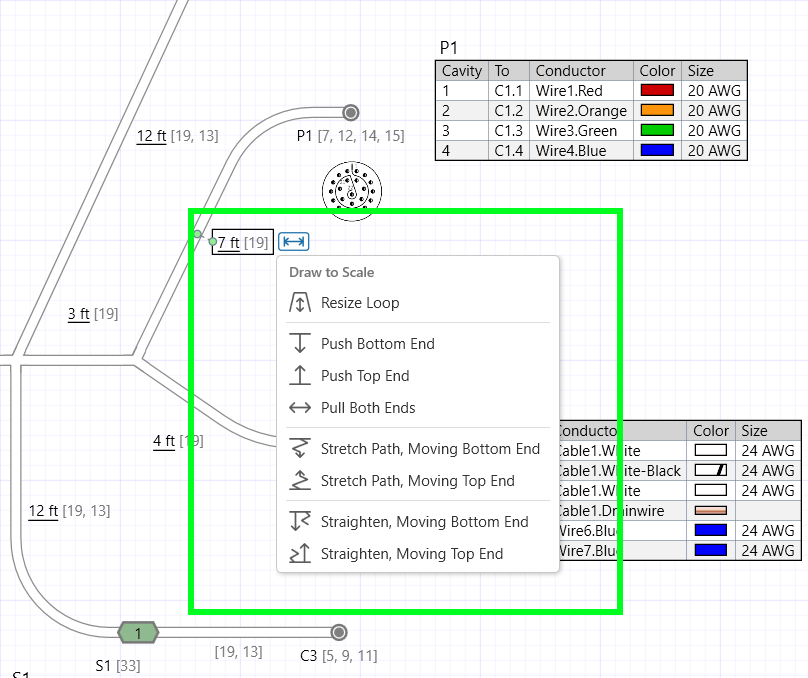Choose Stretch Path, Moving Bottom End

point(418,449)
